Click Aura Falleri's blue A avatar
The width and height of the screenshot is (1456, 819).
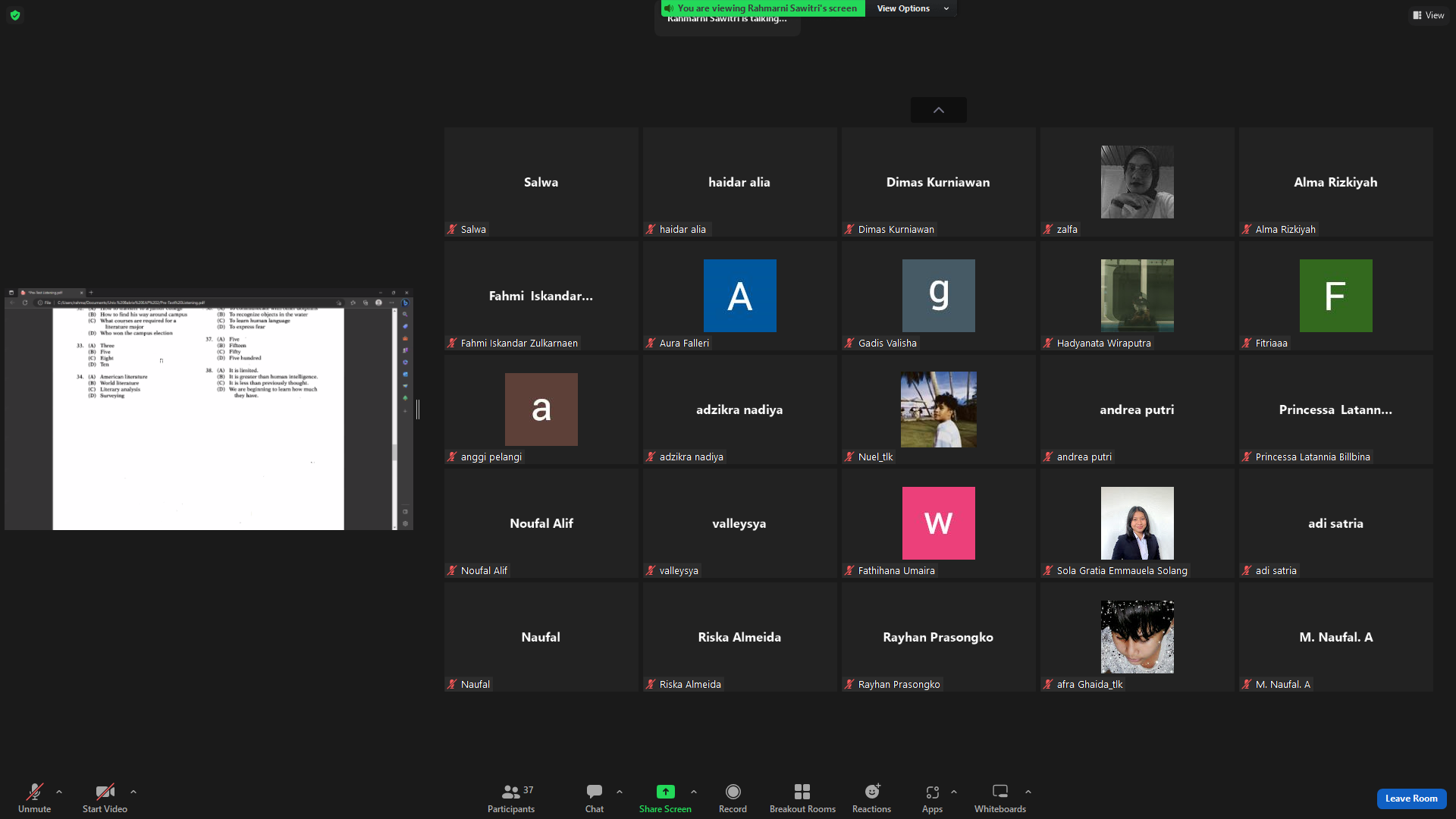[x=739, y=296]
